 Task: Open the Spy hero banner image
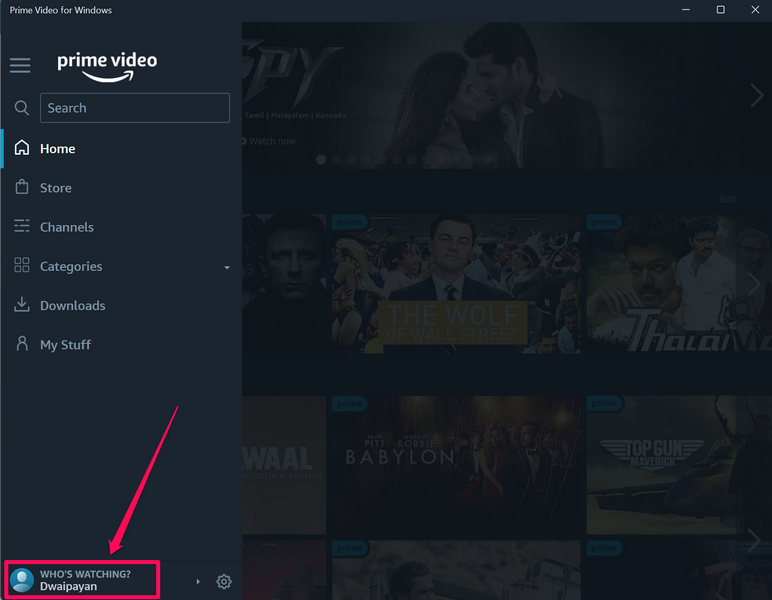[x=507, y=95]
